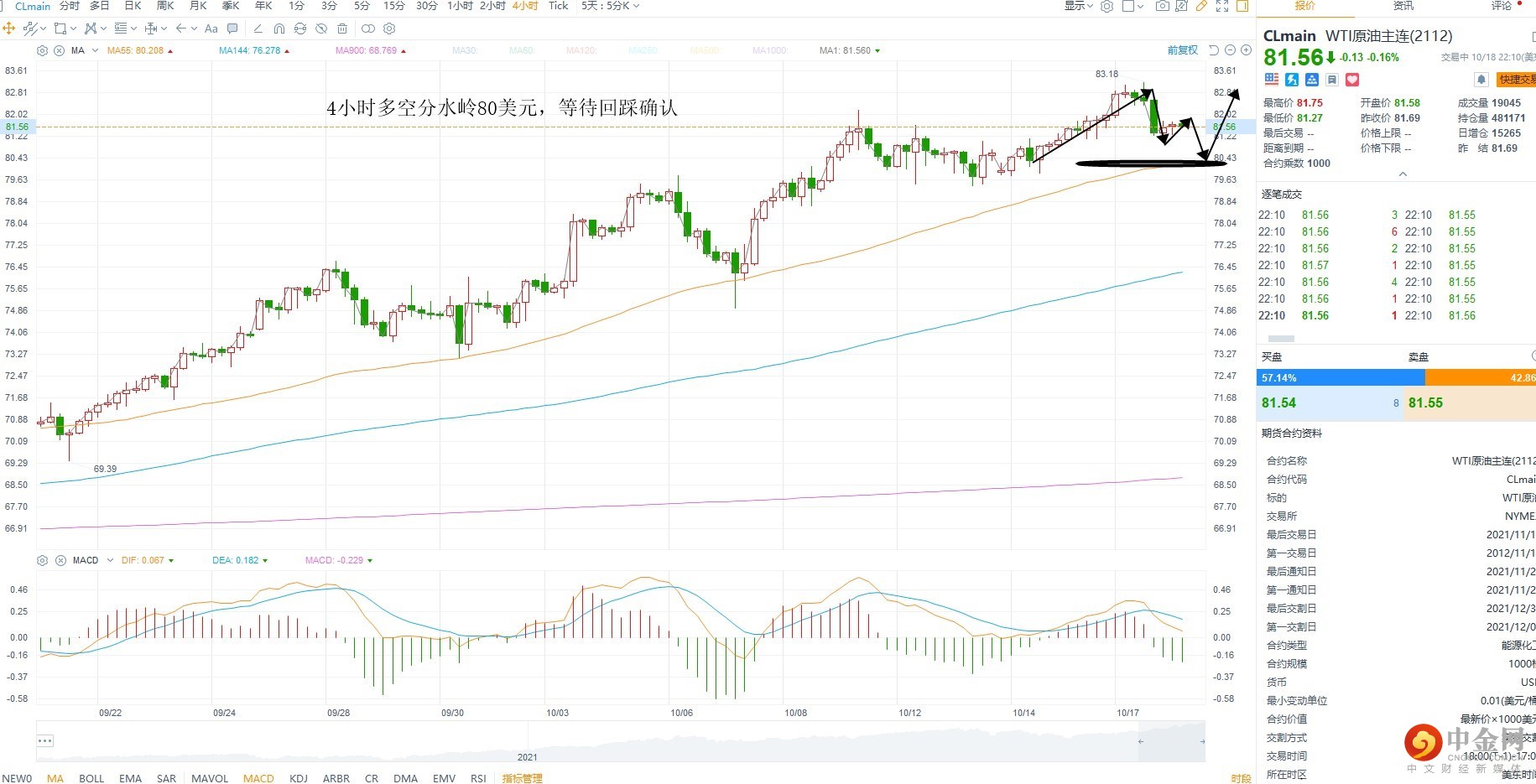Screen dimensions: 1536x784
Task: Select the RSI indicator
Action: [x=478, y=778]
